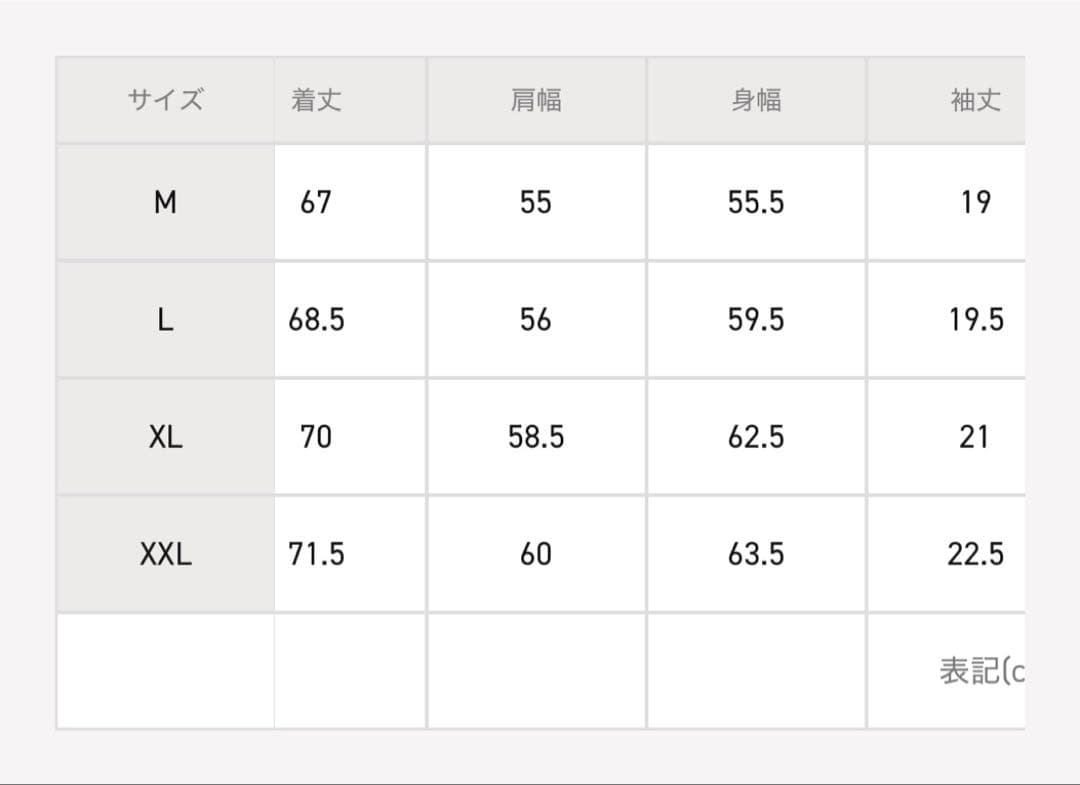
Task: Click the XXL size row label
Action: (x=165, y=554)
